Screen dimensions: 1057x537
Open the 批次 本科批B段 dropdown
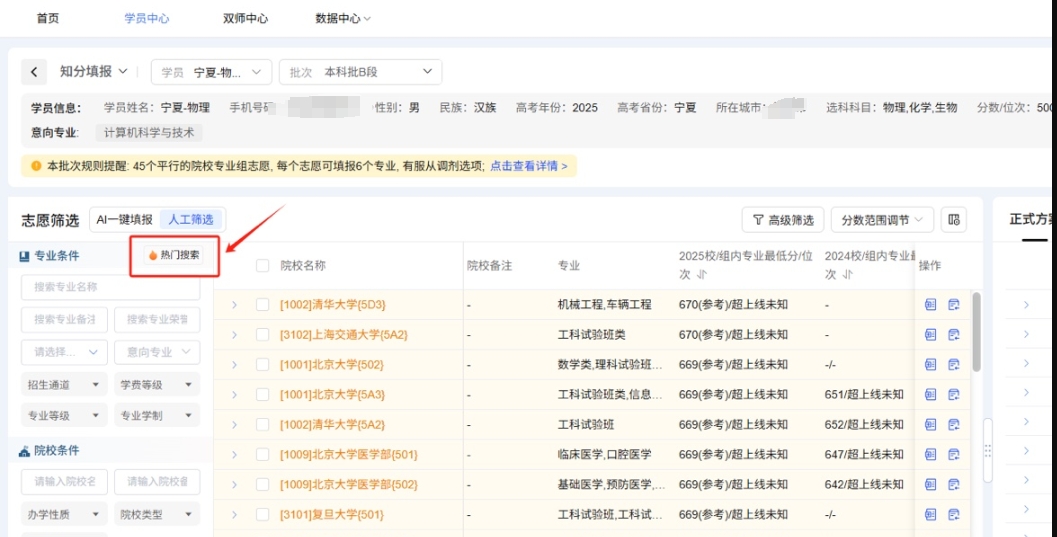[361, 72]
